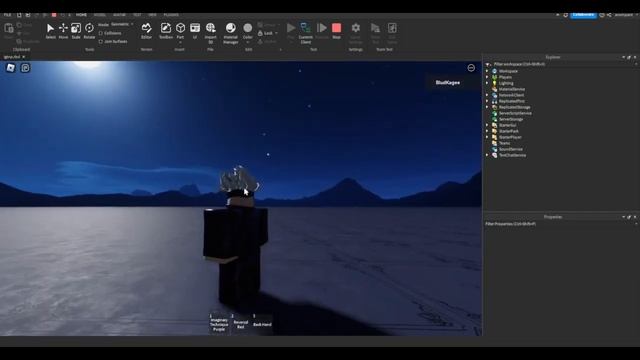Screen dimensions: 640x360
Task: Click the TextChatService icon
Action: (494, 155)
